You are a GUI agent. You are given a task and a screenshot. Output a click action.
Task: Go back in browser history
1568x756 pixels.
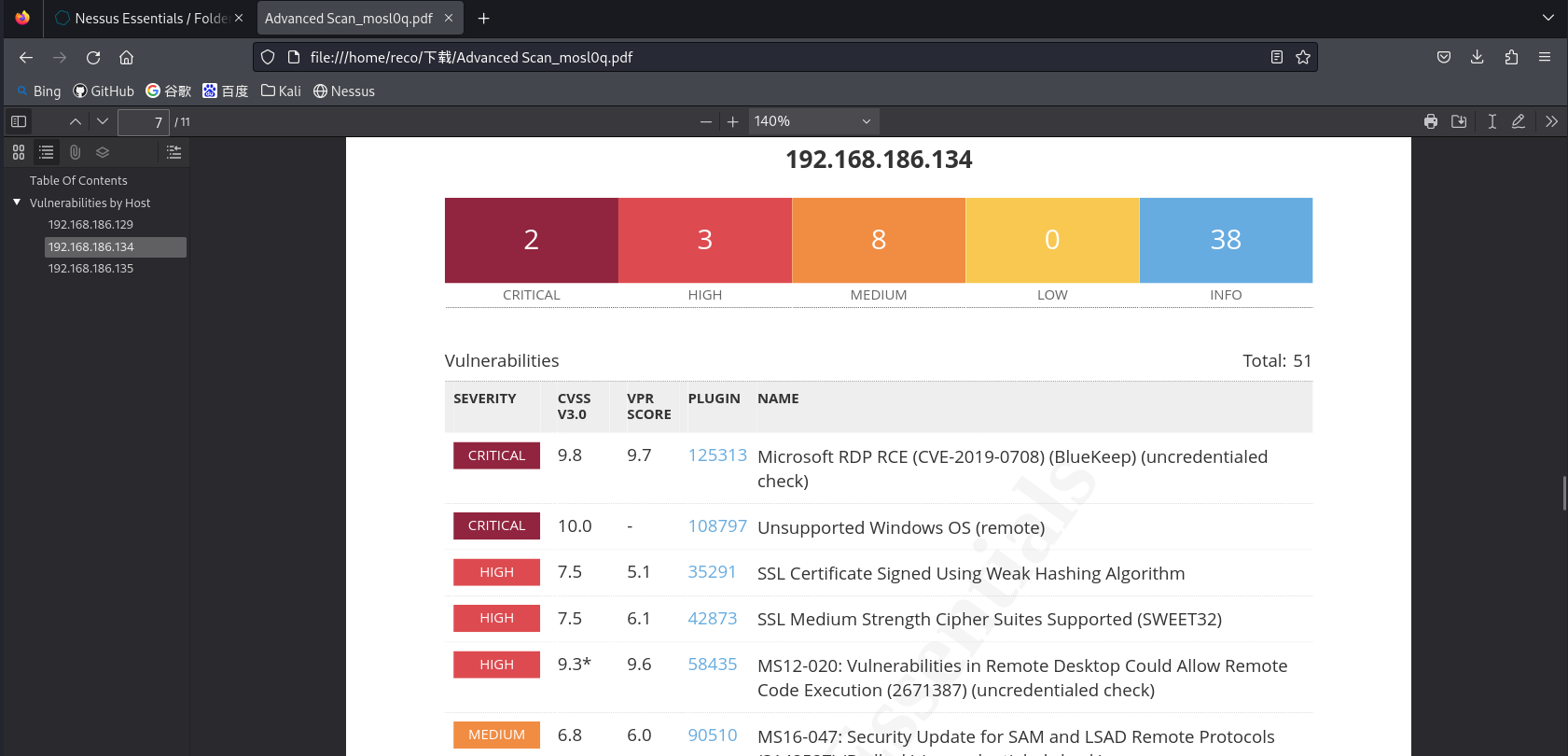click(26, 58)
